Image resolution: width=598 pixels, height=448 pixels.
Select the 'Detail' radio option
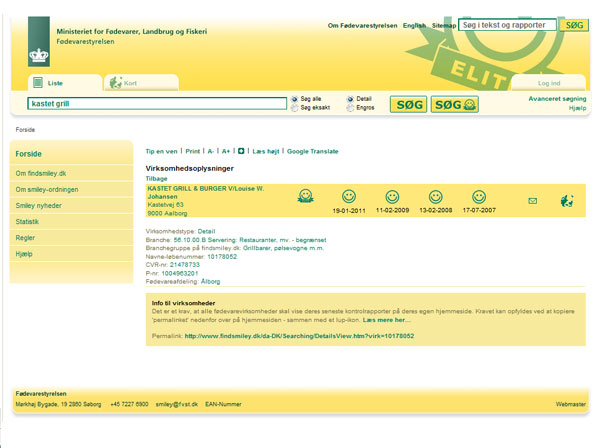tap(350, 99)
